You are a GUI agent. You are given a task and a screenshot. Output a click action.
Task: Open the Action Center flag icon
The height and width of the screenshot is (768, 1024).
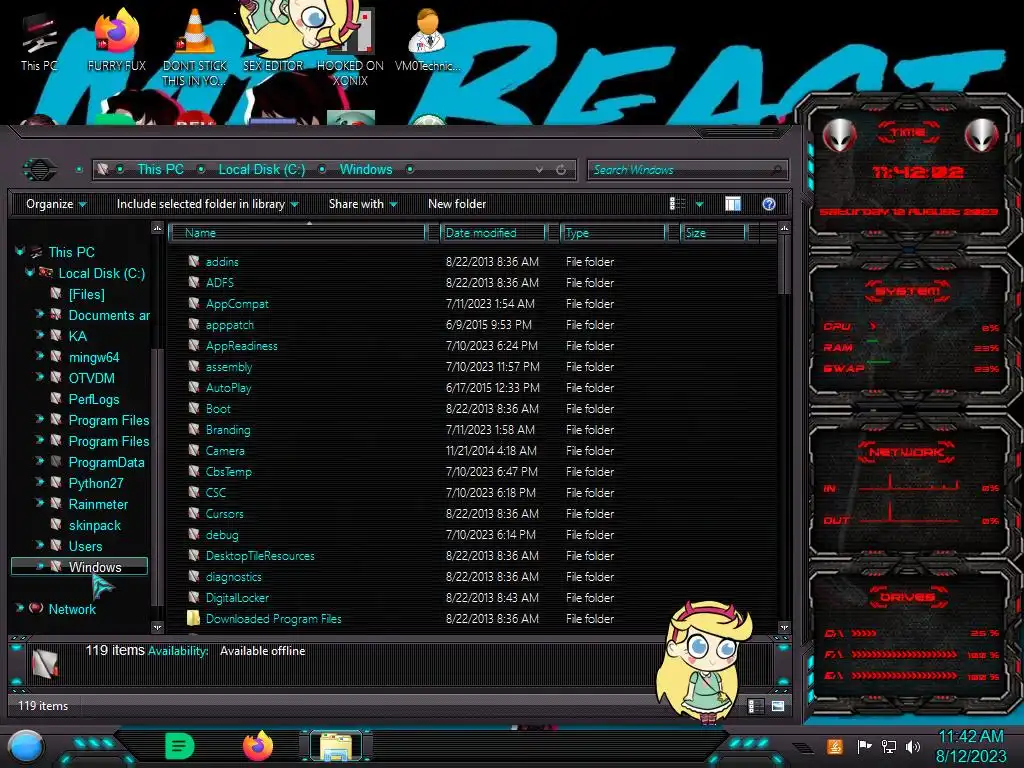pyautogui.click(x=864, y=746)
